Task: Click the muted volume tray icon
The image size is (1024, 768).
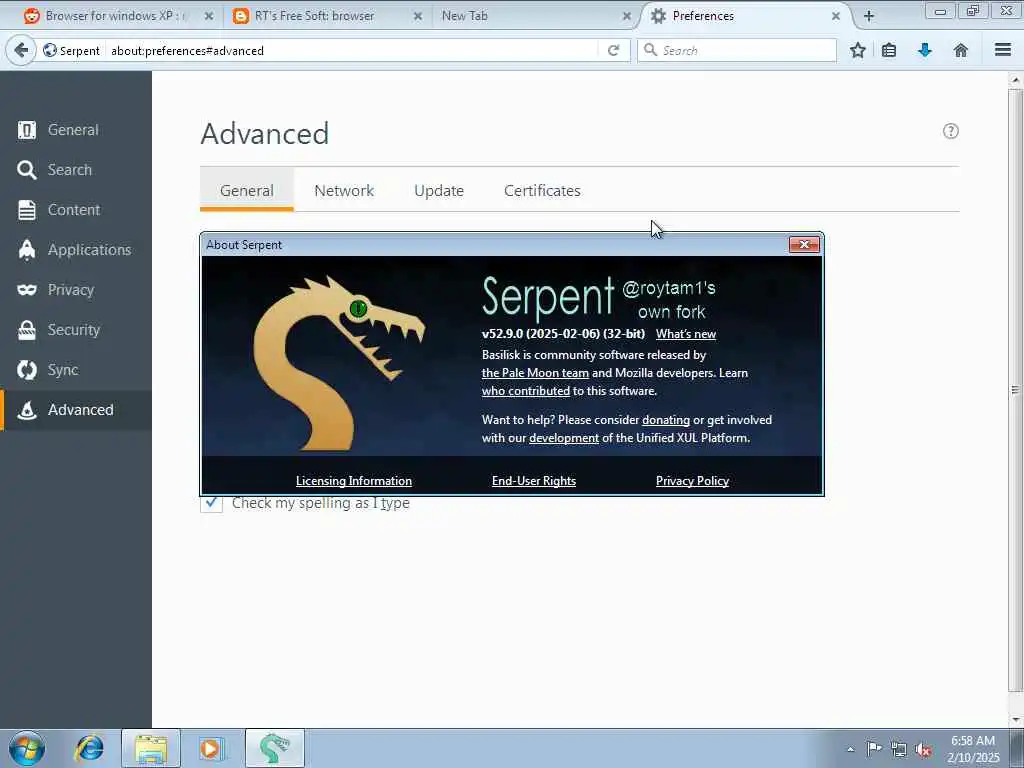Action: [923, 750]
